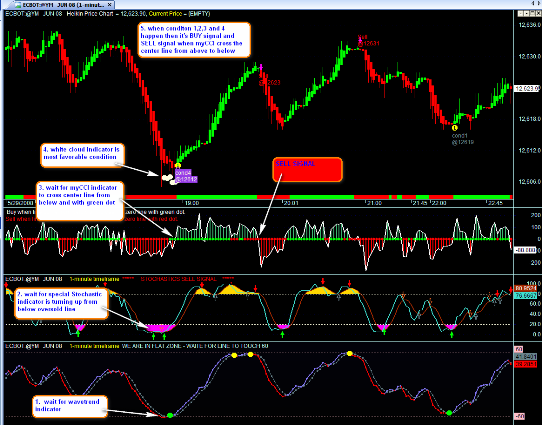The height and width of the screenshot is (425, 542).
Task: Click the yellow L marker above cond1
Action: pos(455,128)
